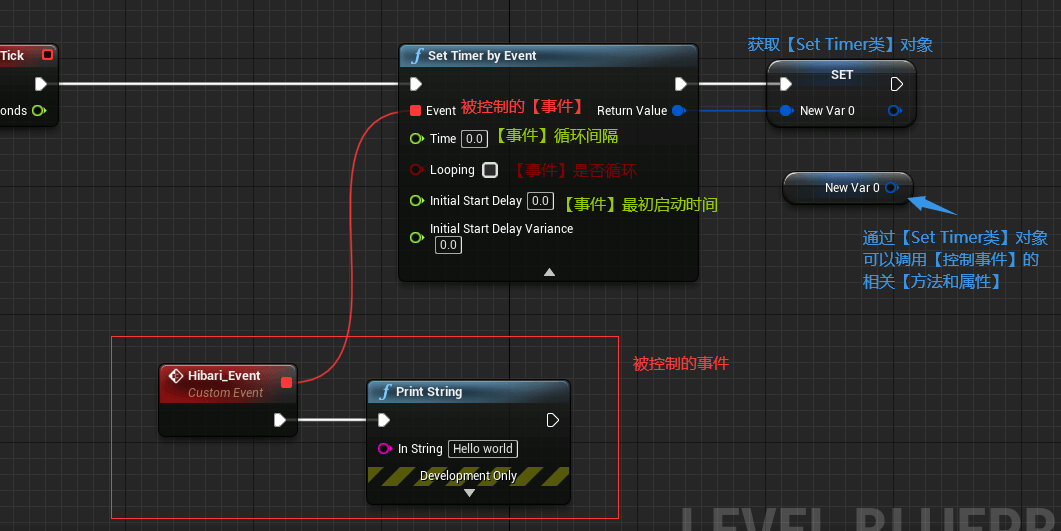Click SET node New Var 0 input pin
Screen dimensions: 1061x531
tap(786, 110)
